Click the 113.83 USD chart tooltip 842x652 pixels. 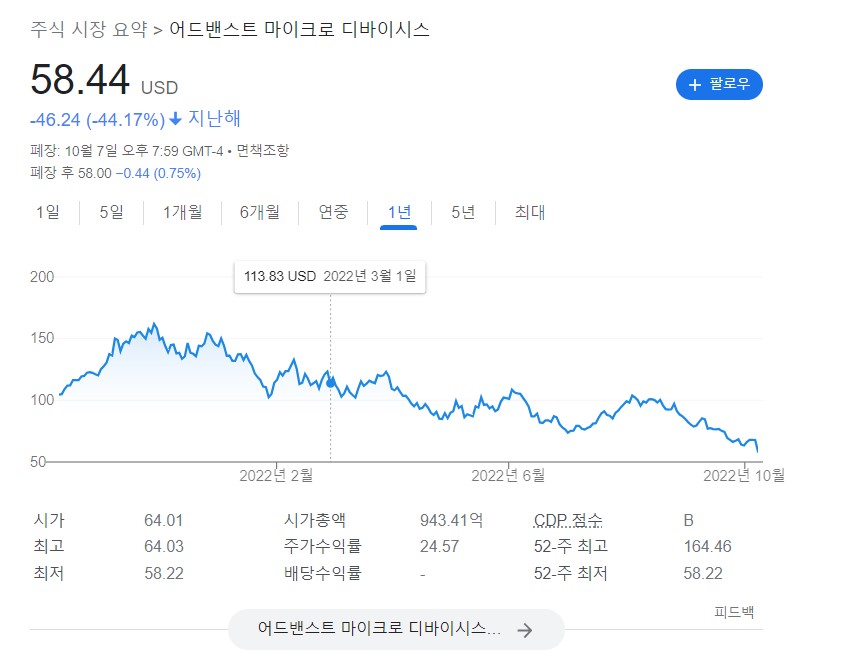(x=330, y=277)
